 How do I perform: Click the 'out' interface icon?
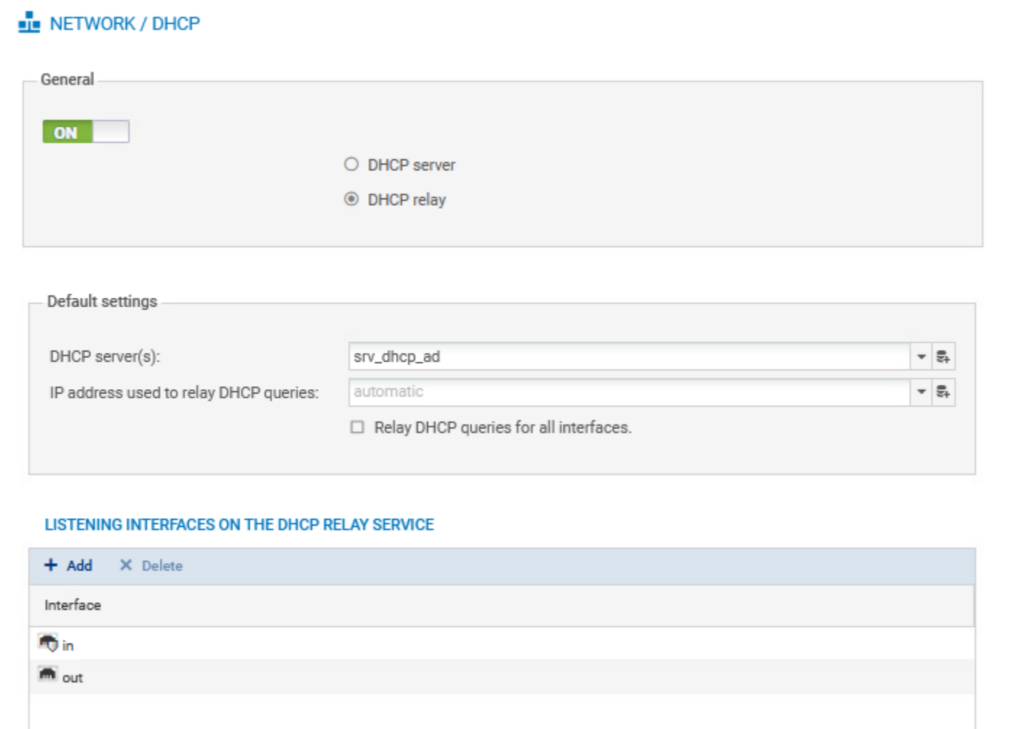click(x=47, y=676)
